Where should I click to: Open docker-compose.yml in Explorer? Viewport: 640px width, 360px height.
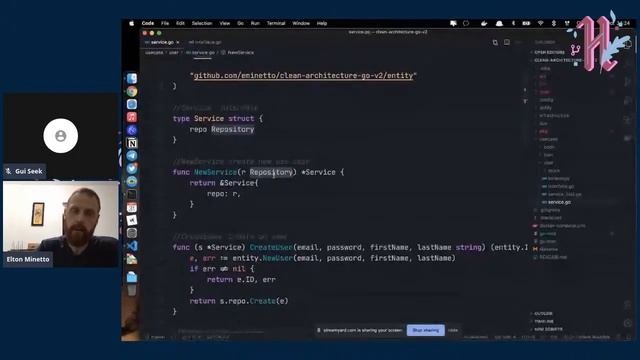pos(562,226)
